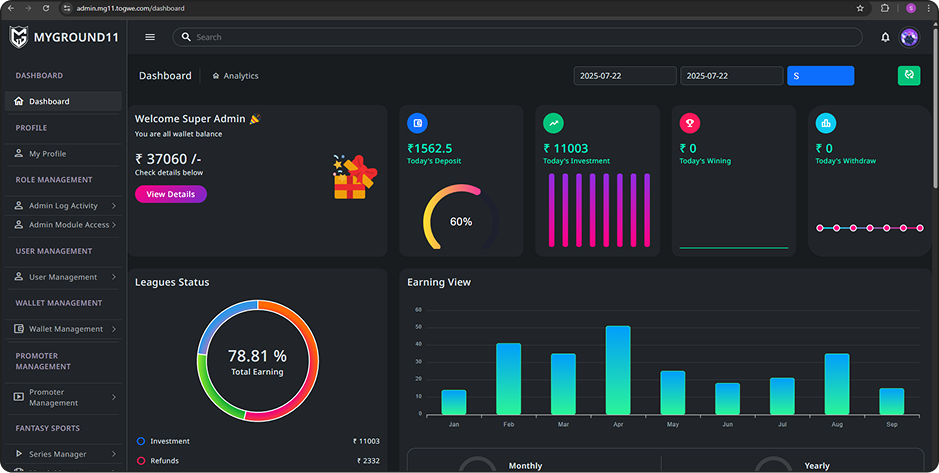Click the red trophy Wining icon
The height and width of the screenshot is (473, 939).
[x=690, y=123]
